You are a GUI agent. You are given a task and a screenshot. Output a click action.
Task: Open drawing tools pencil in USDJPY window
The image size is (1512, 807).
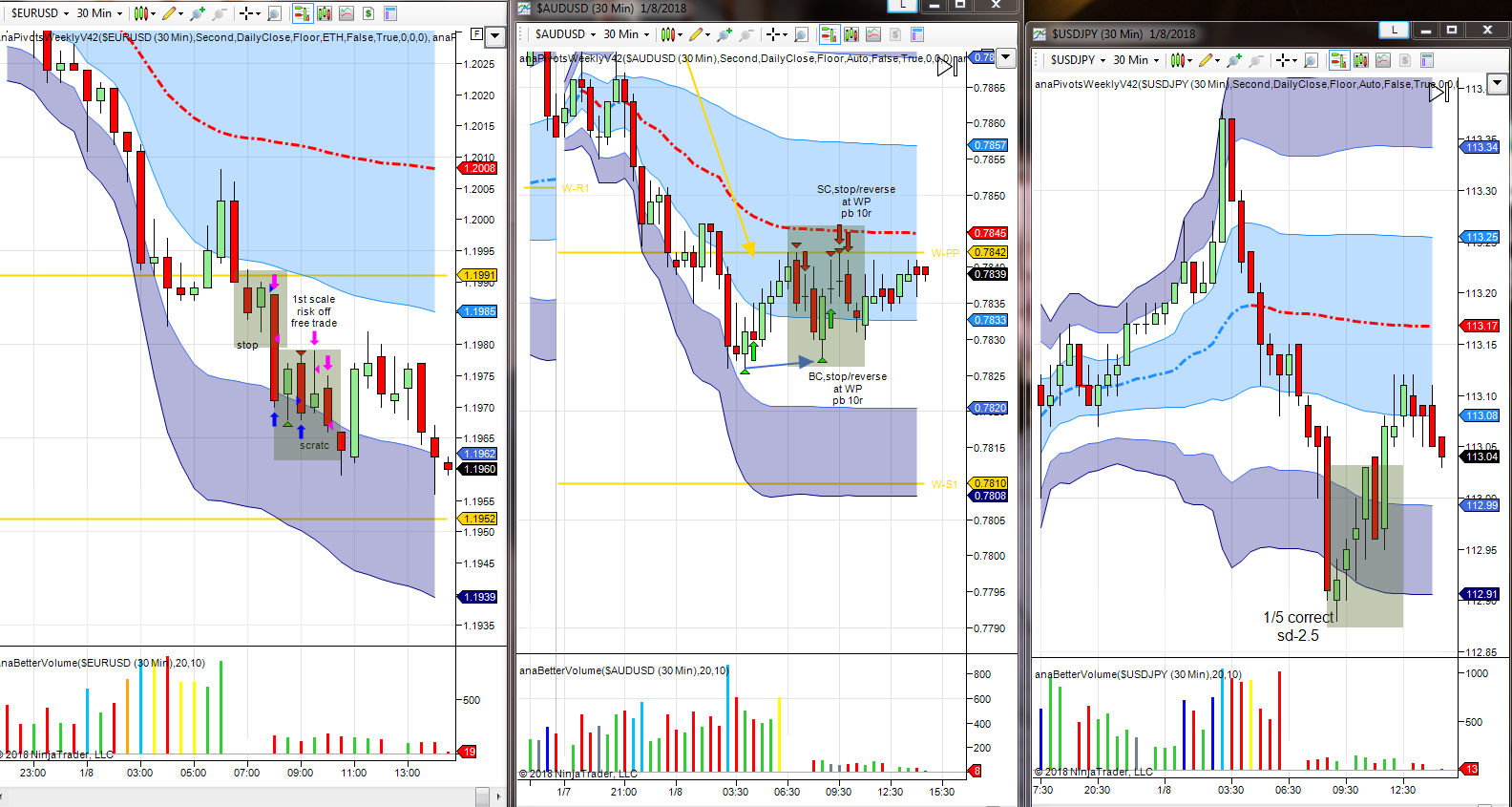point(1208,60)
